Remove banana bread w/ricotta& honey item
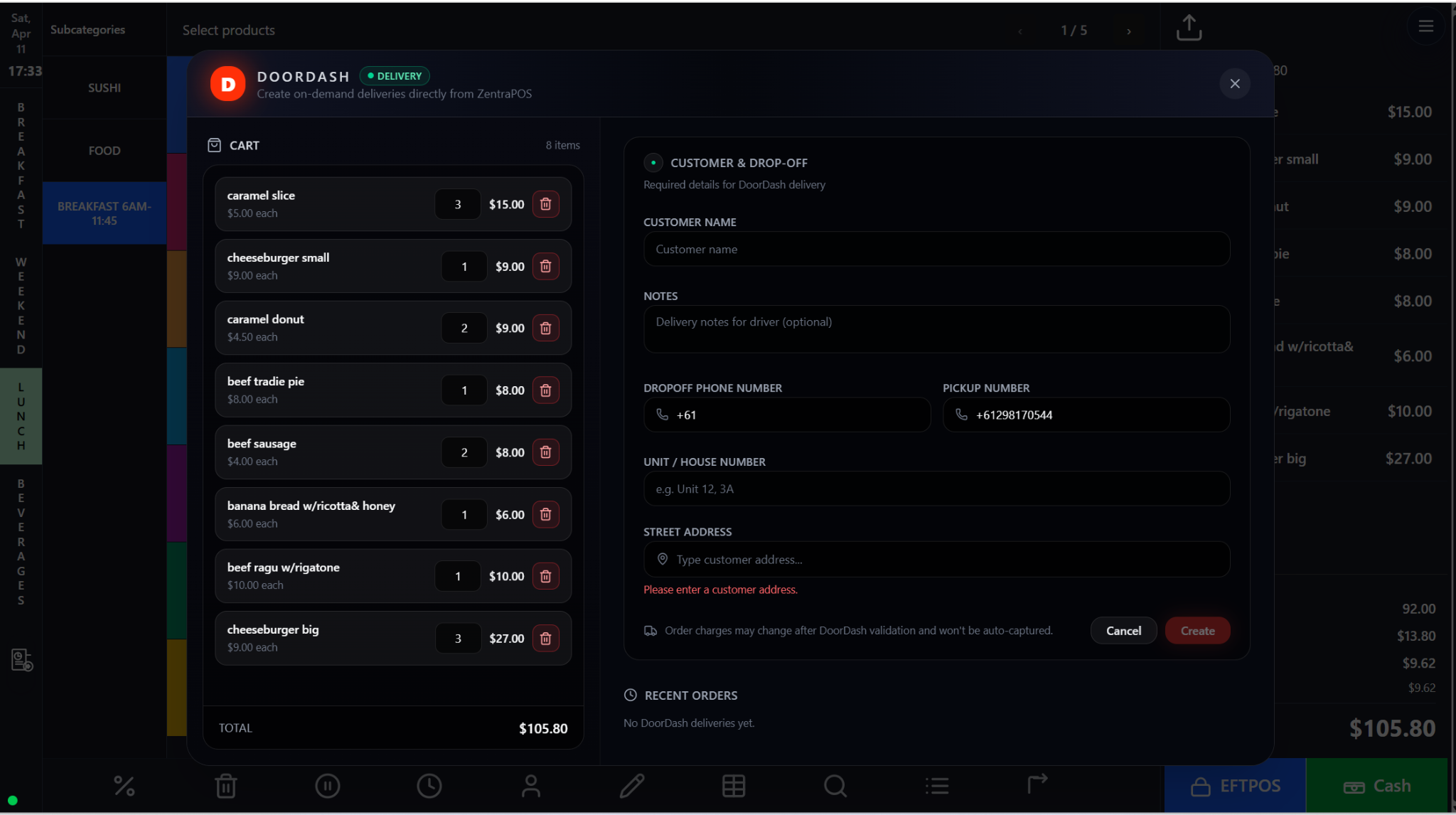 point(545,514)
